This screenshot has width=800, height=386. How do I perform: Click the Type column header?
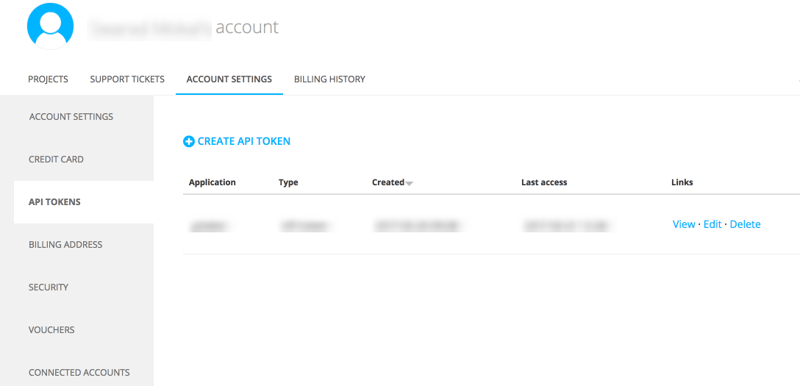click(x=288, y=182)
